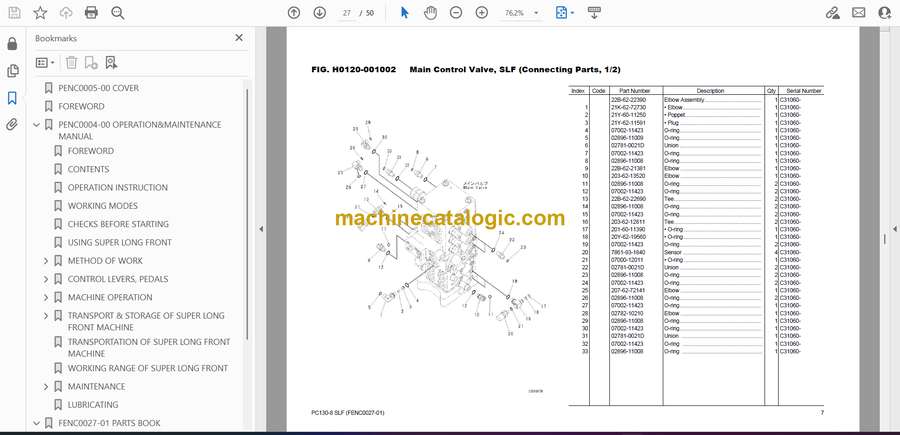Go to the next page arrow
This screenshot has height=435, width=900.
pos(320,13)
